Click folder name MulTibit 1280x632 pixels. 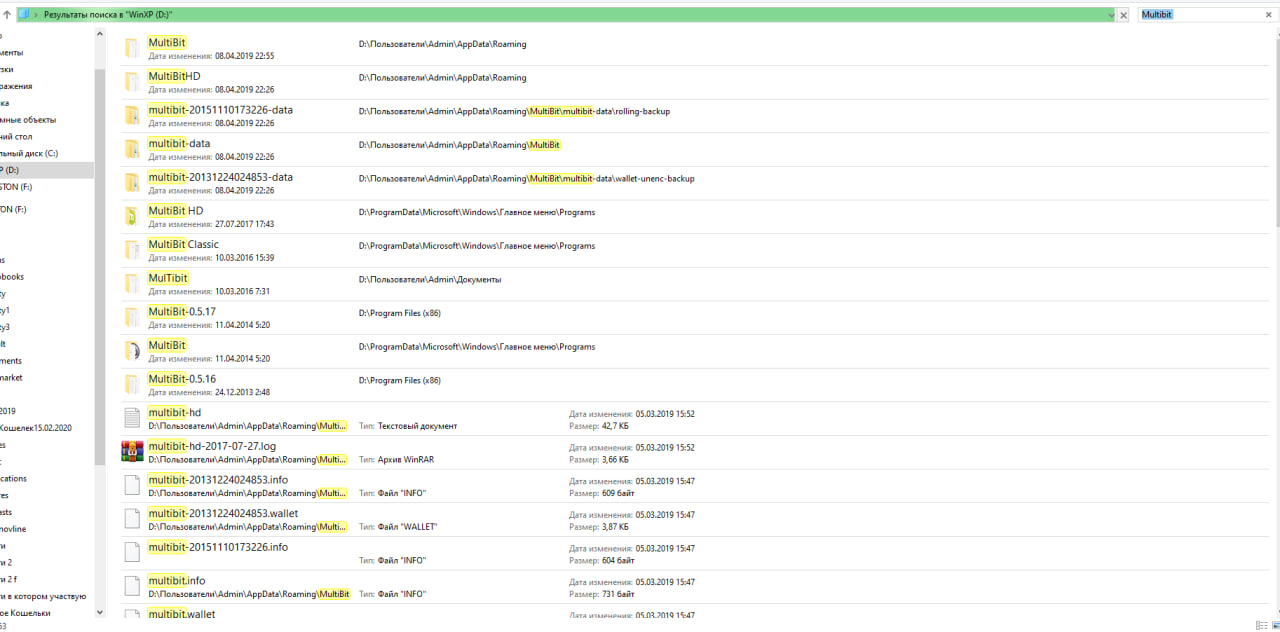point(167,278)
